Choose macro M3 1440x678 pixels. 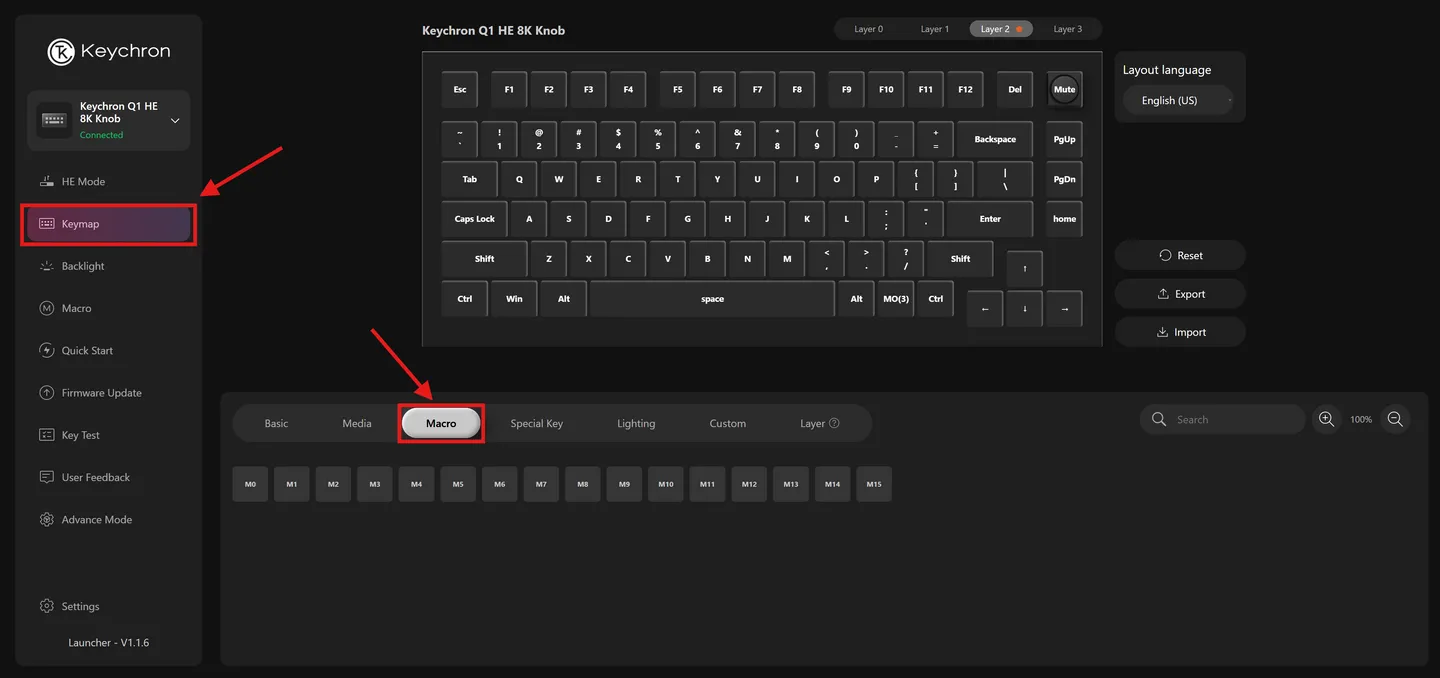pos(375,484)
